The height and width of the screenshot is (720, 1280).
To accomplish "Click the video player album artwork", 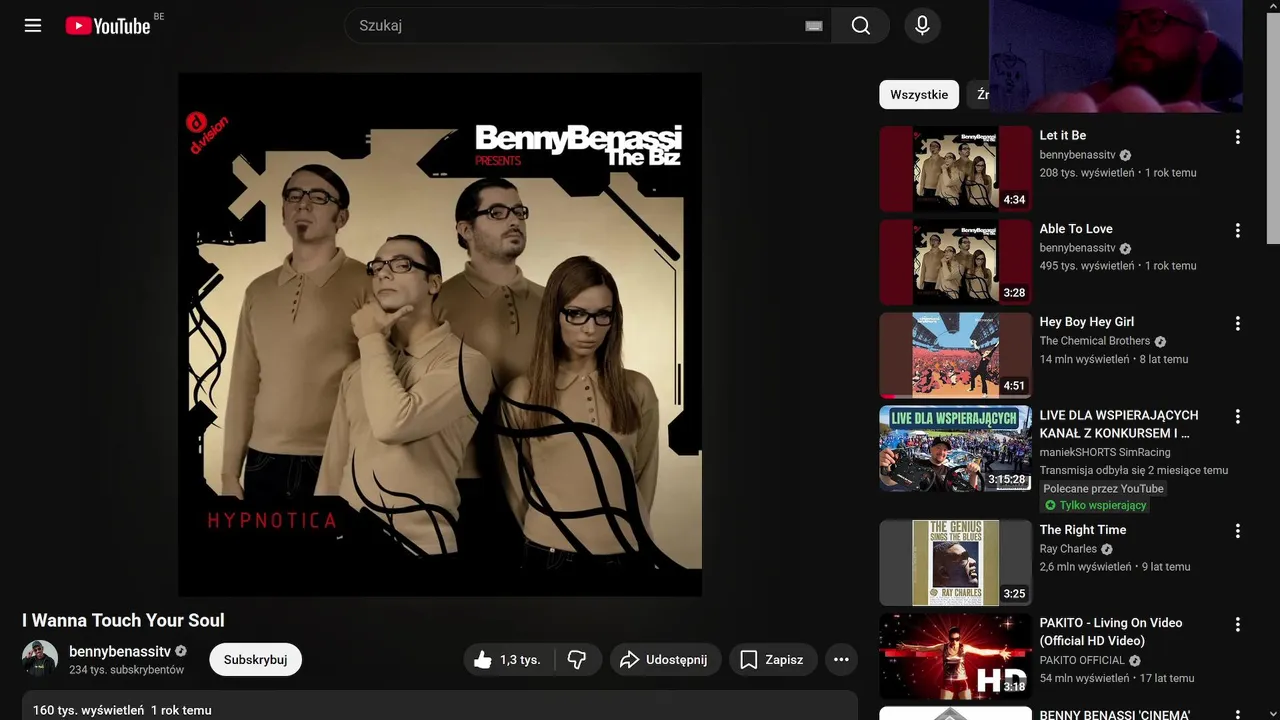I will pyautogui.click(x=440, y=334).
